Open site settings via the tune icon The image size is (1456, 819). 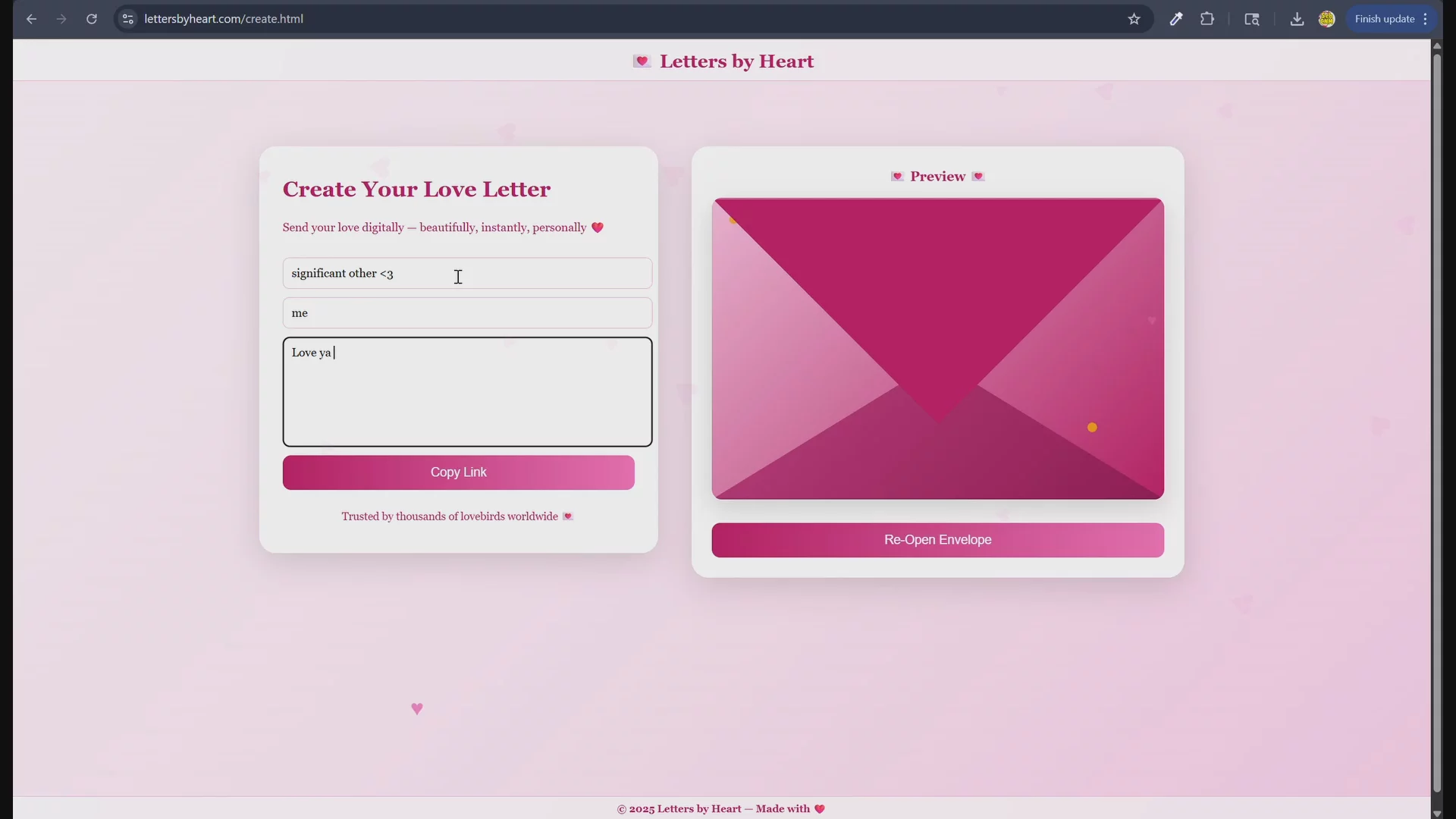coord(127,19)
